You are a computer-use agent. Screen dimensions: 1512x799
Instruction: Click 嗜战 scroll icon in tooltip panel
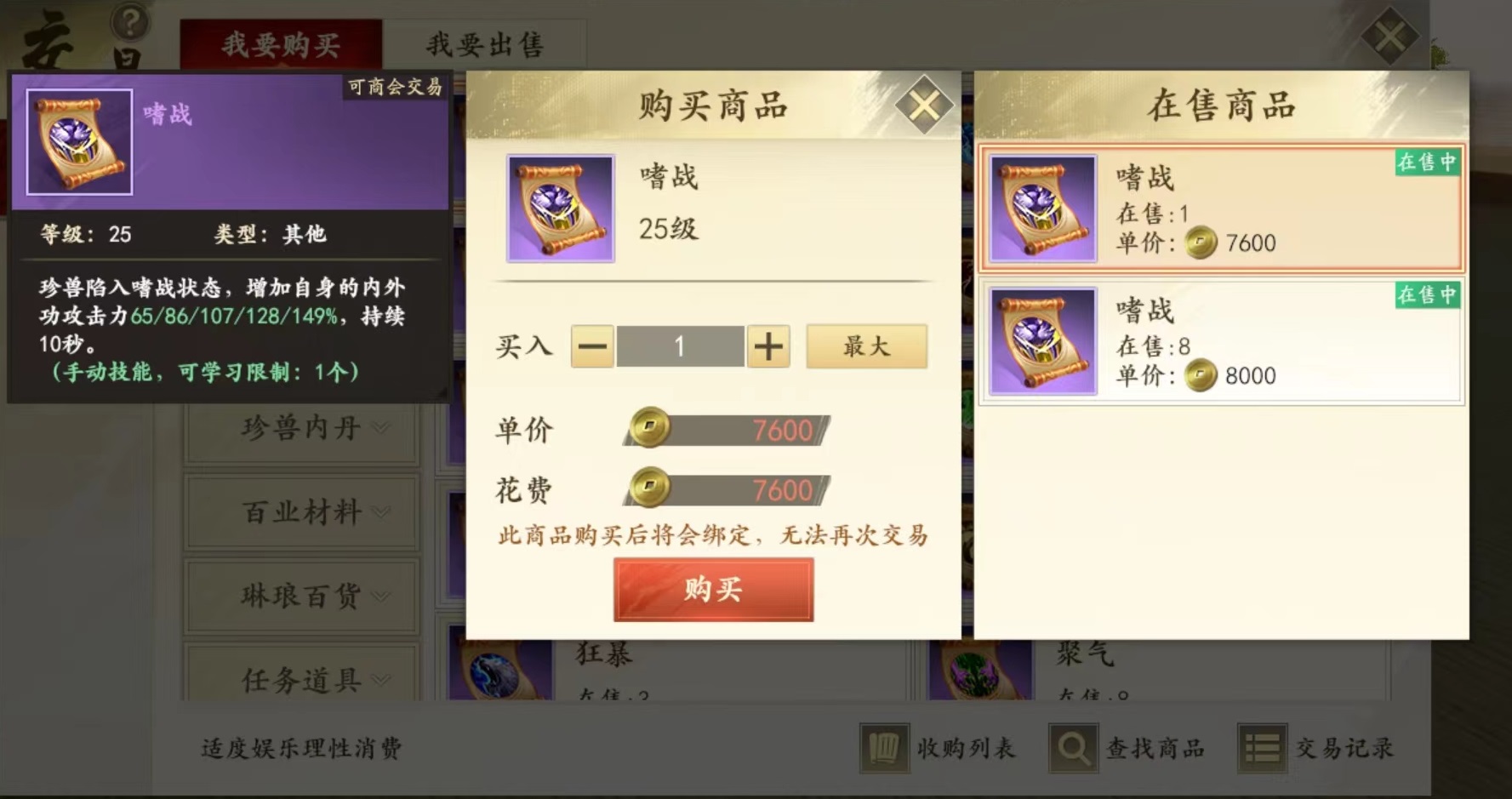click(79, 142)
